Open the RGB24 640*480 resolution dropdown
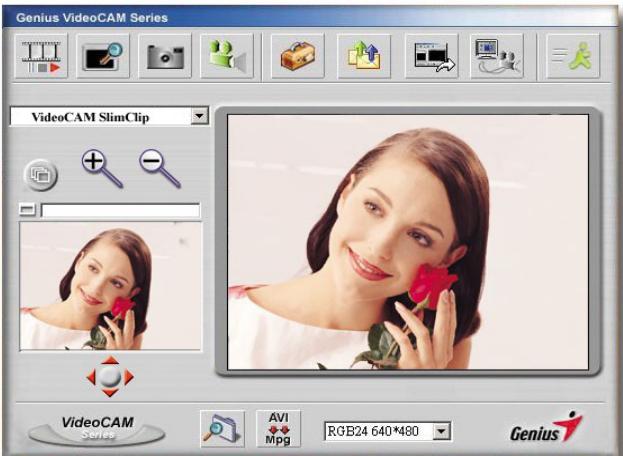 click(442, 431)
